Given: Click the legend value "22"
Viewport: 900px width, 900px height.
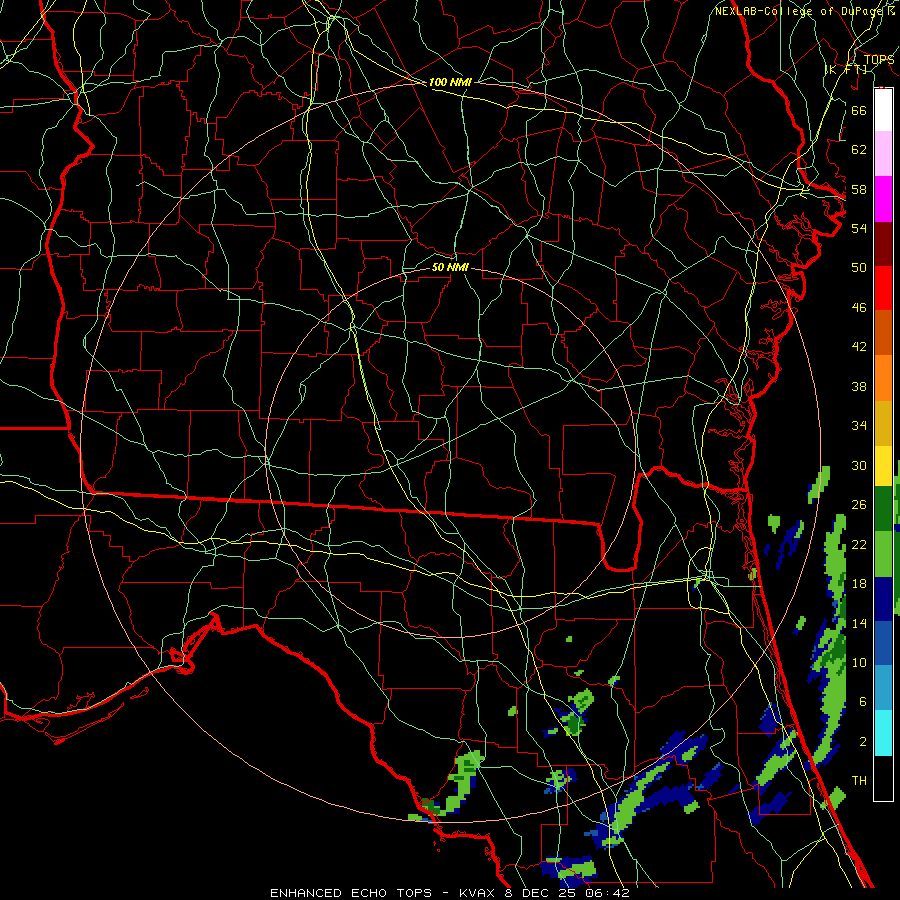Looking at the screenshot, I should [x=859, y=545].
